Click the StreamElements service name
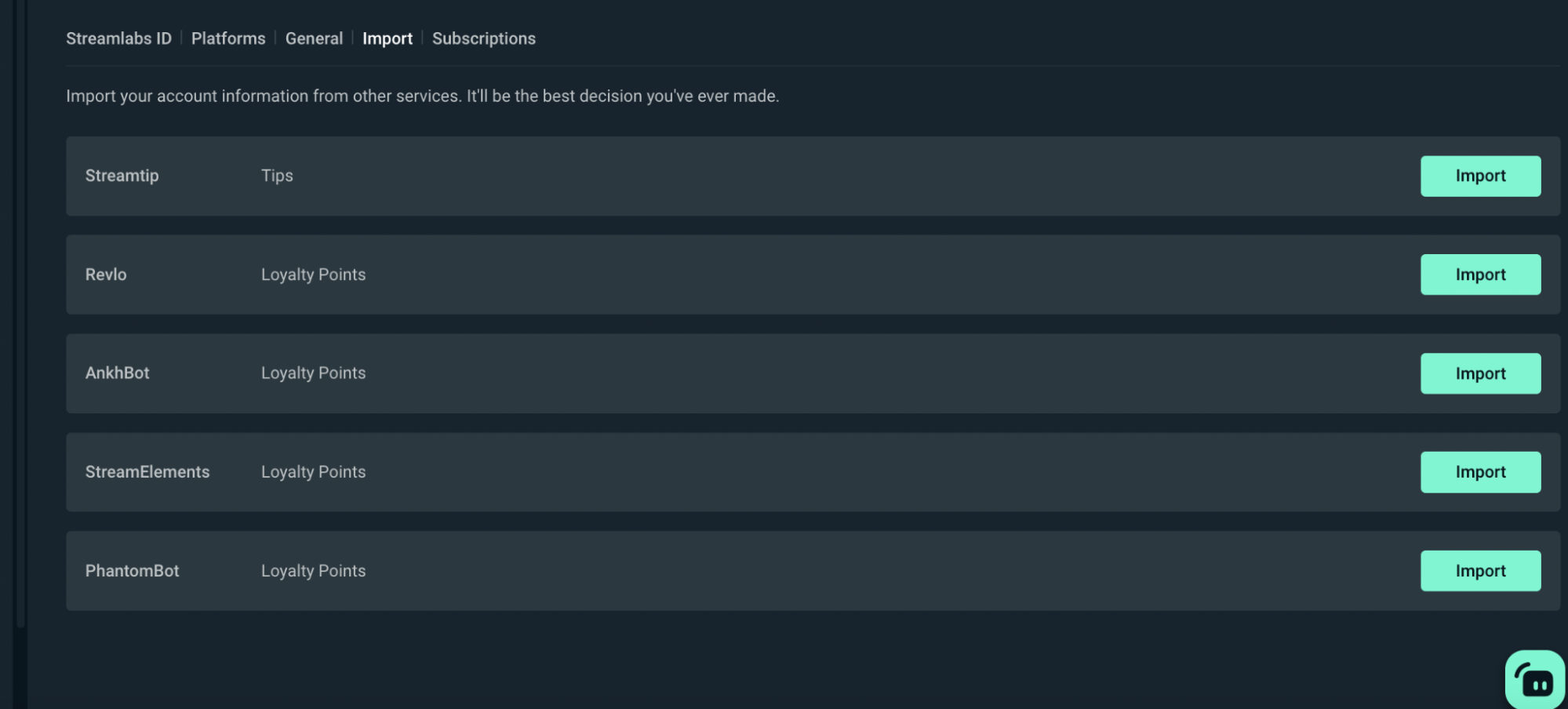The image size is (1568, 709). (147, 471)
